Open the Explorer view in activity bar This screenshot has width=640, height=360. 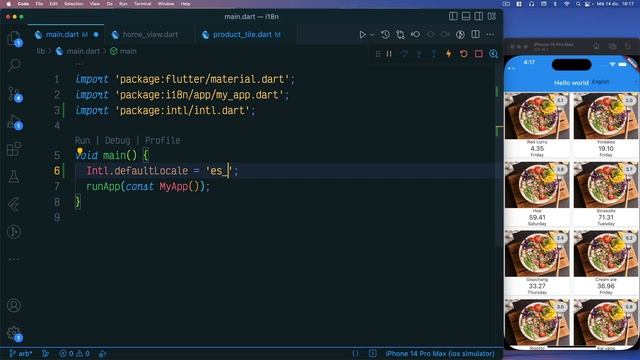click(14, 38)
